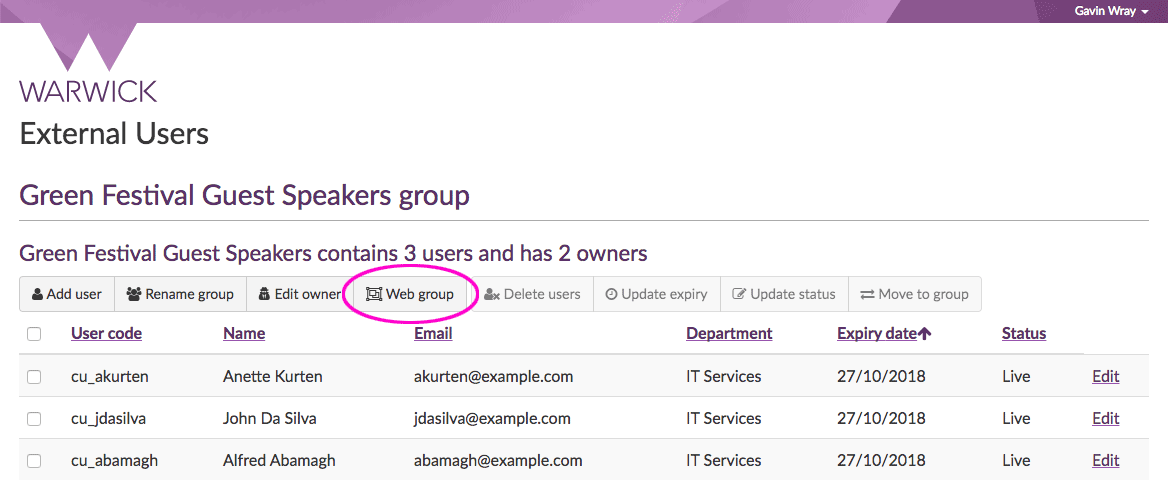The width and height of the screenshot is (1168, 500).
Task: Sort the table by Name header
Action: click(244, 334)
